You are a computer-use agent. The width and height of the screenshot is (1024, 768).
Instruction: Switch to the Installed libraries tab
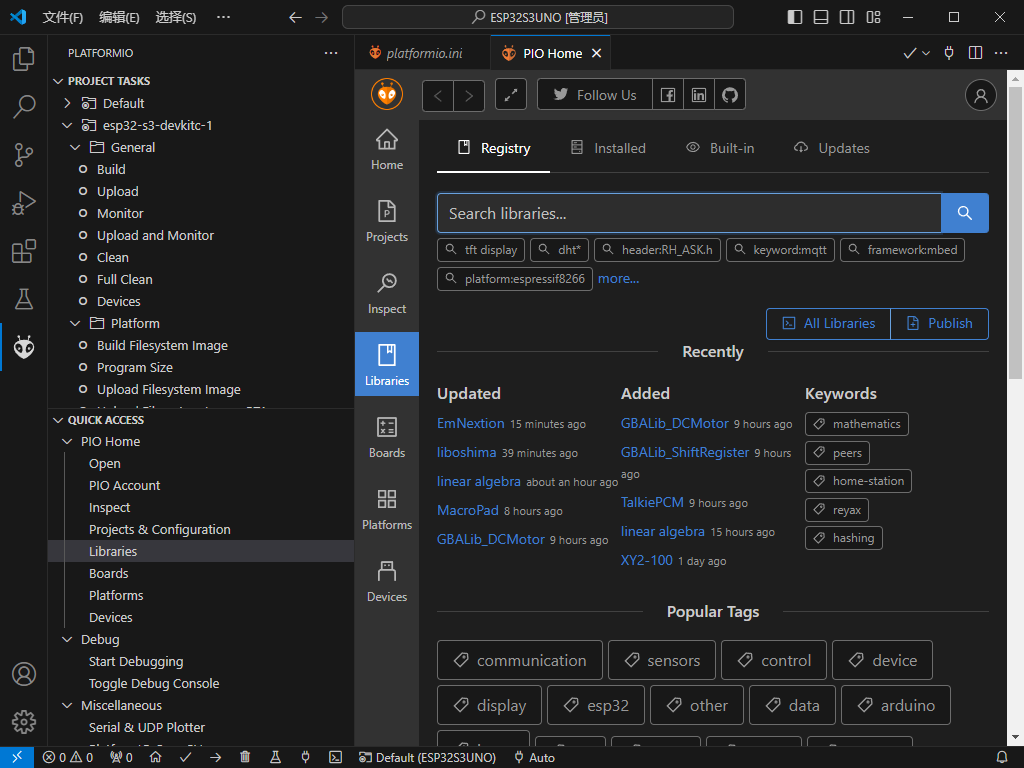pyautogui.click(x=608, y=148)
